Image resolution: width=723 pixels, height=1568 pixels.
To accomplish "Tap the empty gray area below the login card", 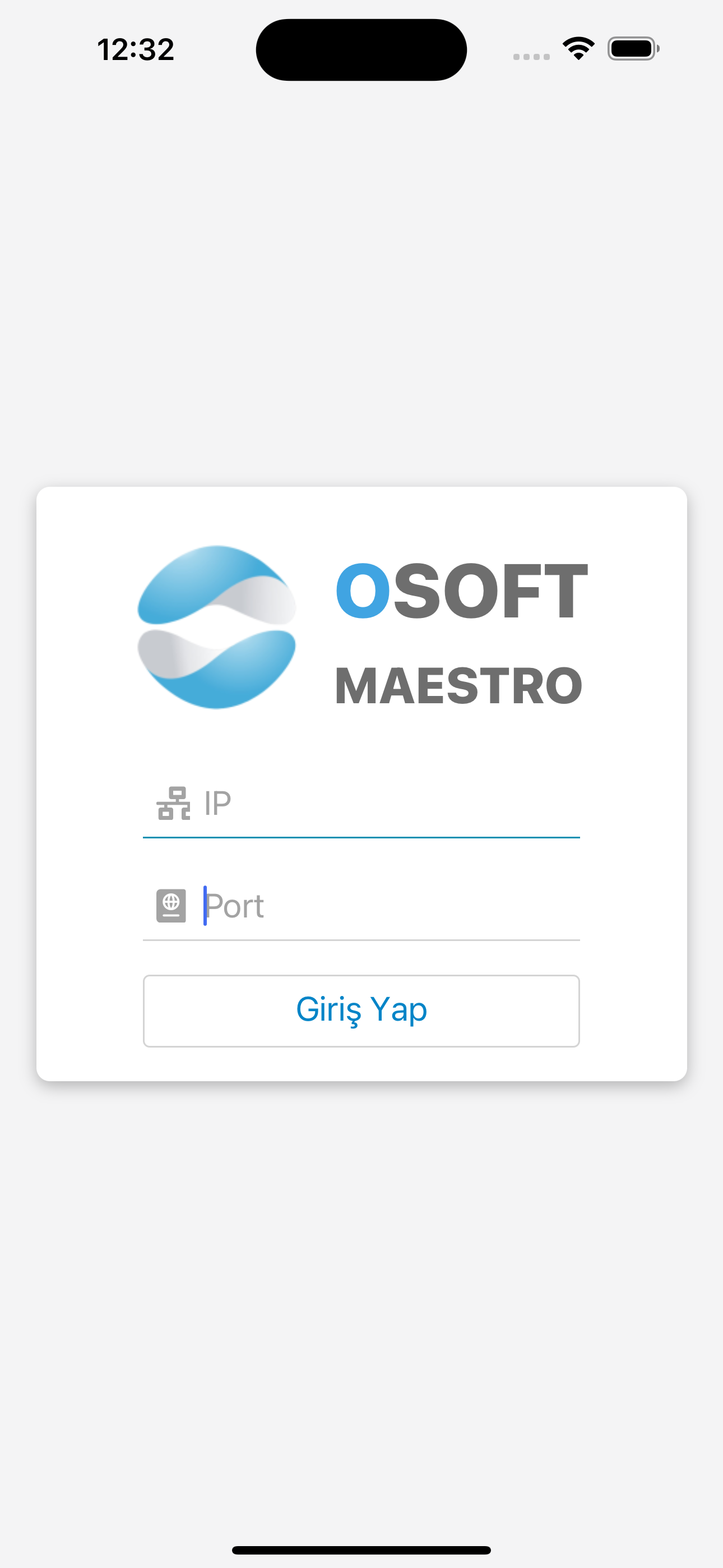I will point(361,1309).
